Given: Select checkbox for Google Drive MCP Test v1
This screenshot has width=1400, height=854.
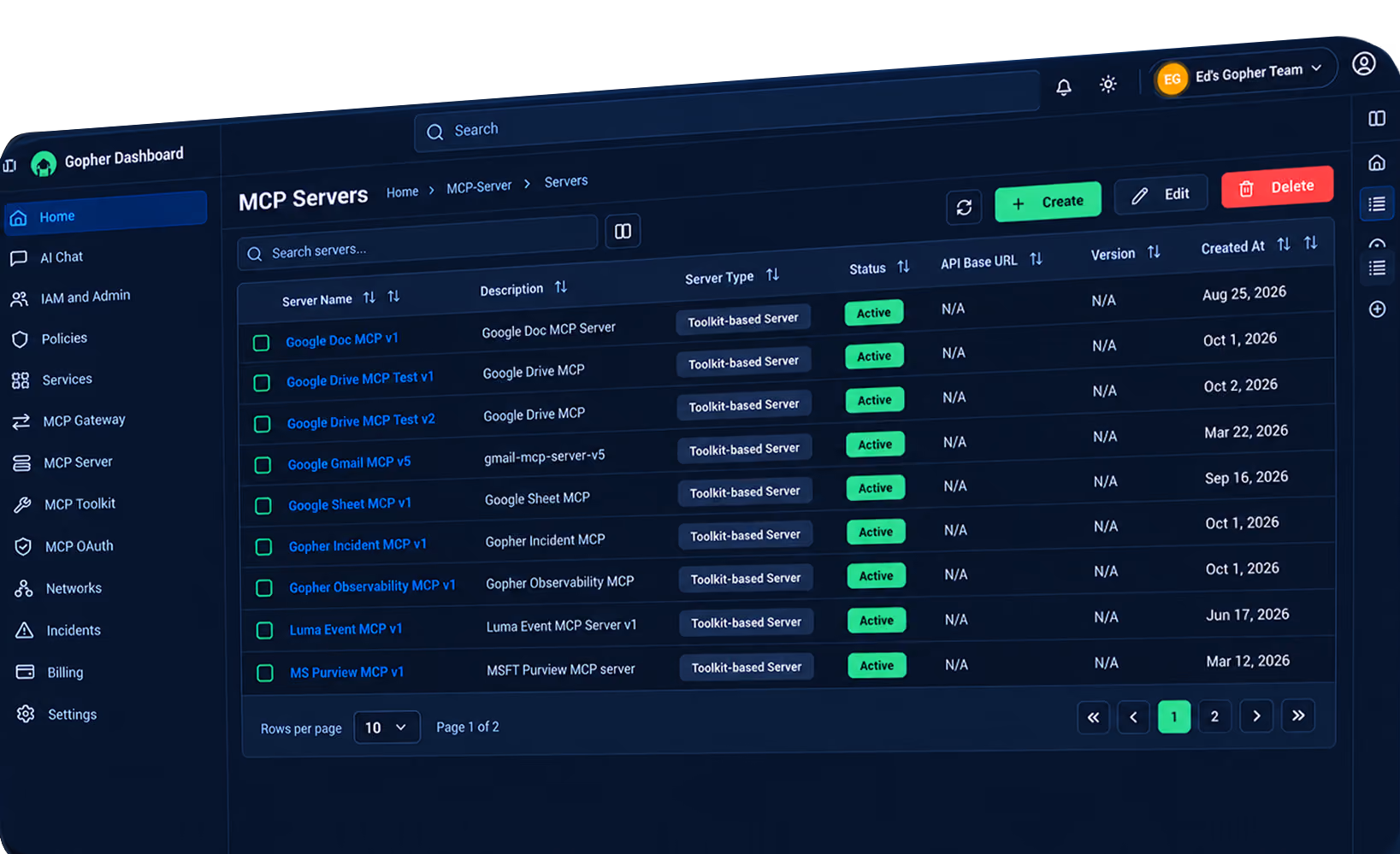Looking at the screenshot, I should (x=263, y=383).
